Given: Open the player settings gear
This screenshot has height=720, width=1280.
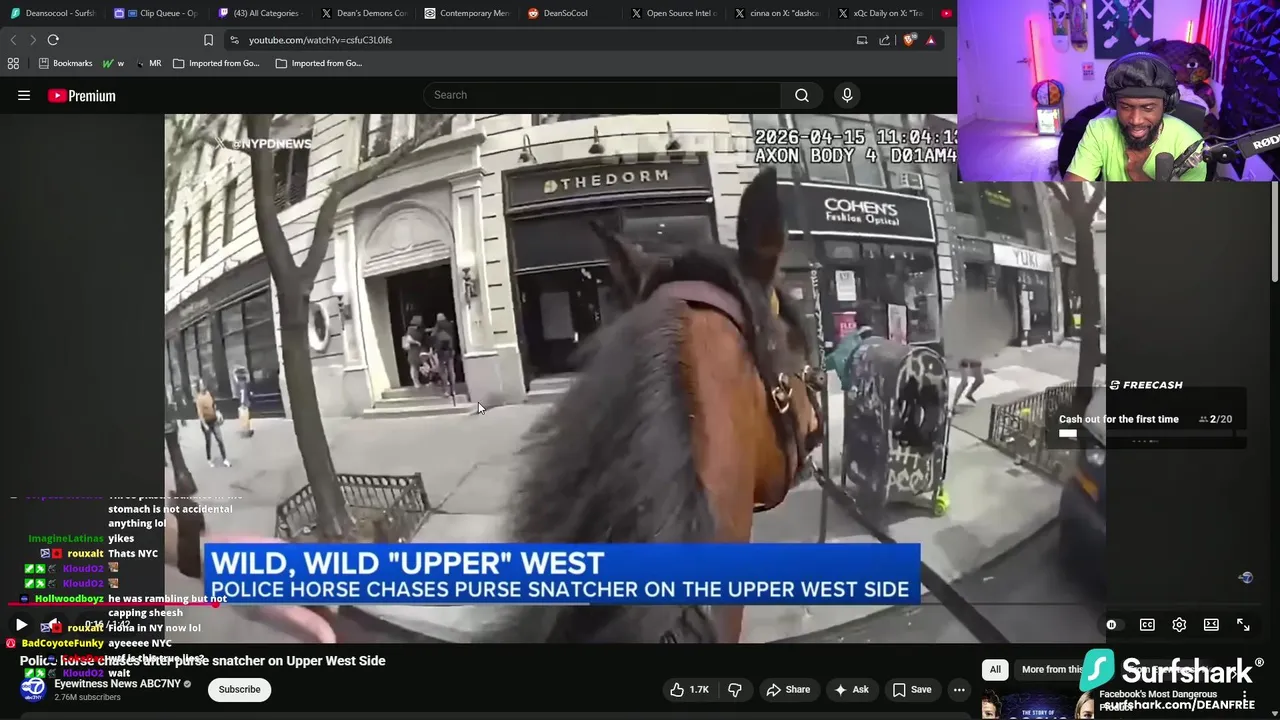Looking at the screenshot, I should [1179, 625].
